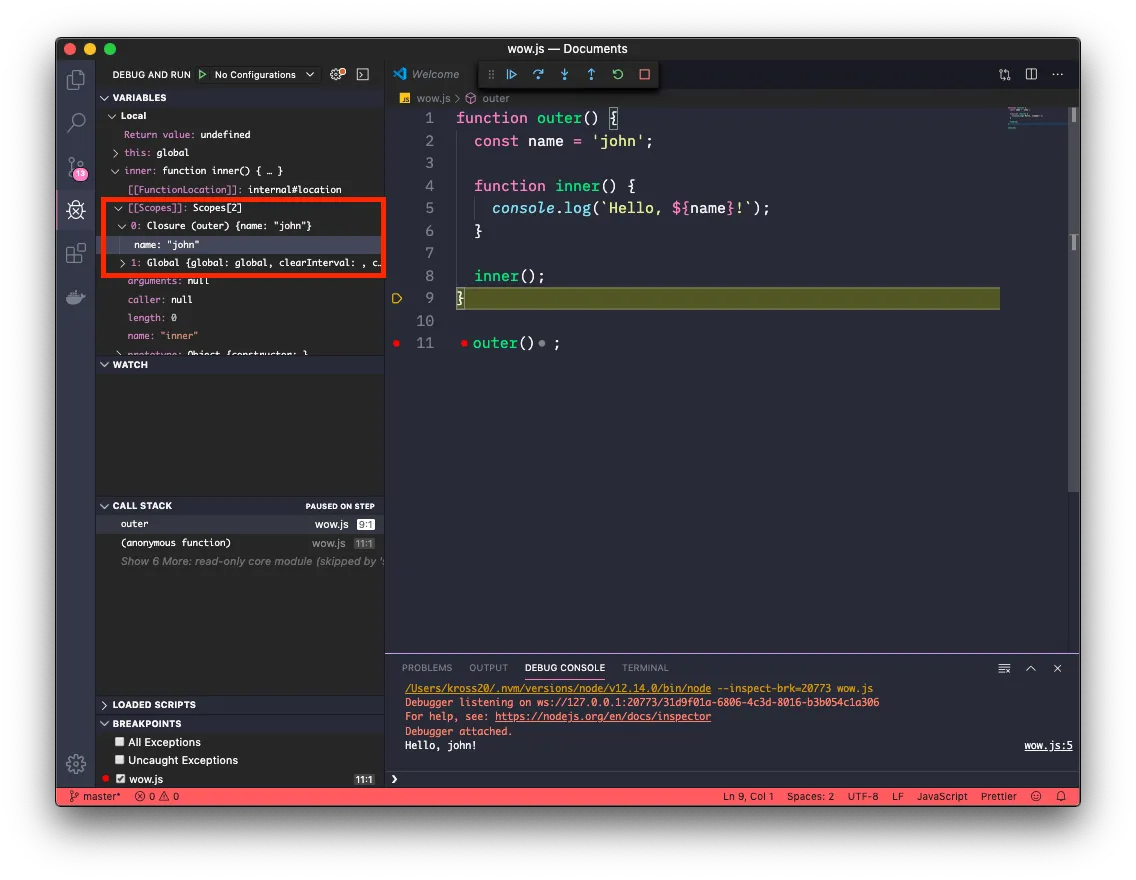Switch to the OUTPUT panel tab

coord(488,668)
